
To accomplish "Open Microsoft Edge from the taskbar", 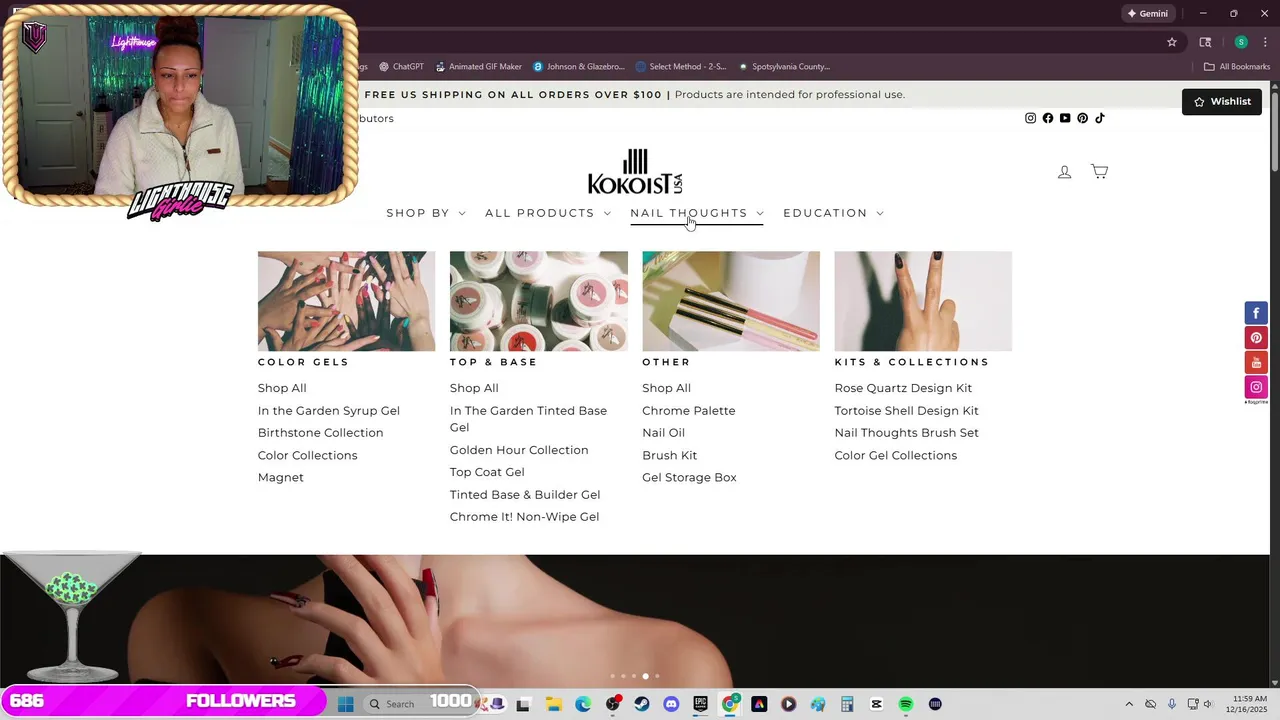I will click(583, 704).
